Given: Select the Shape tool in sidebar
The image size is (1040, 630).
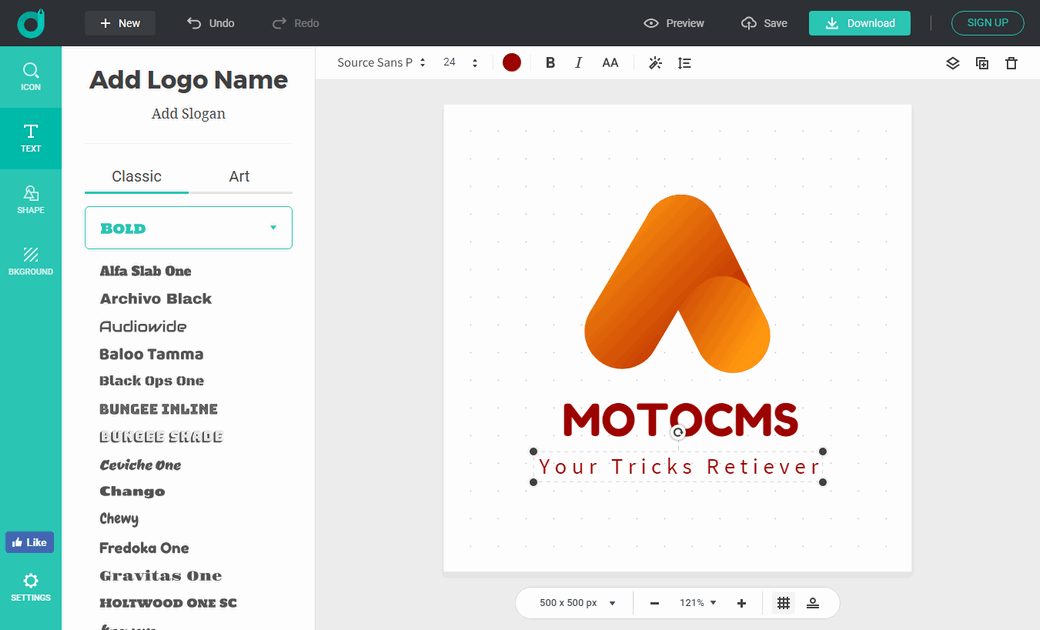Looking at the screenshot, I should point(31,199).
